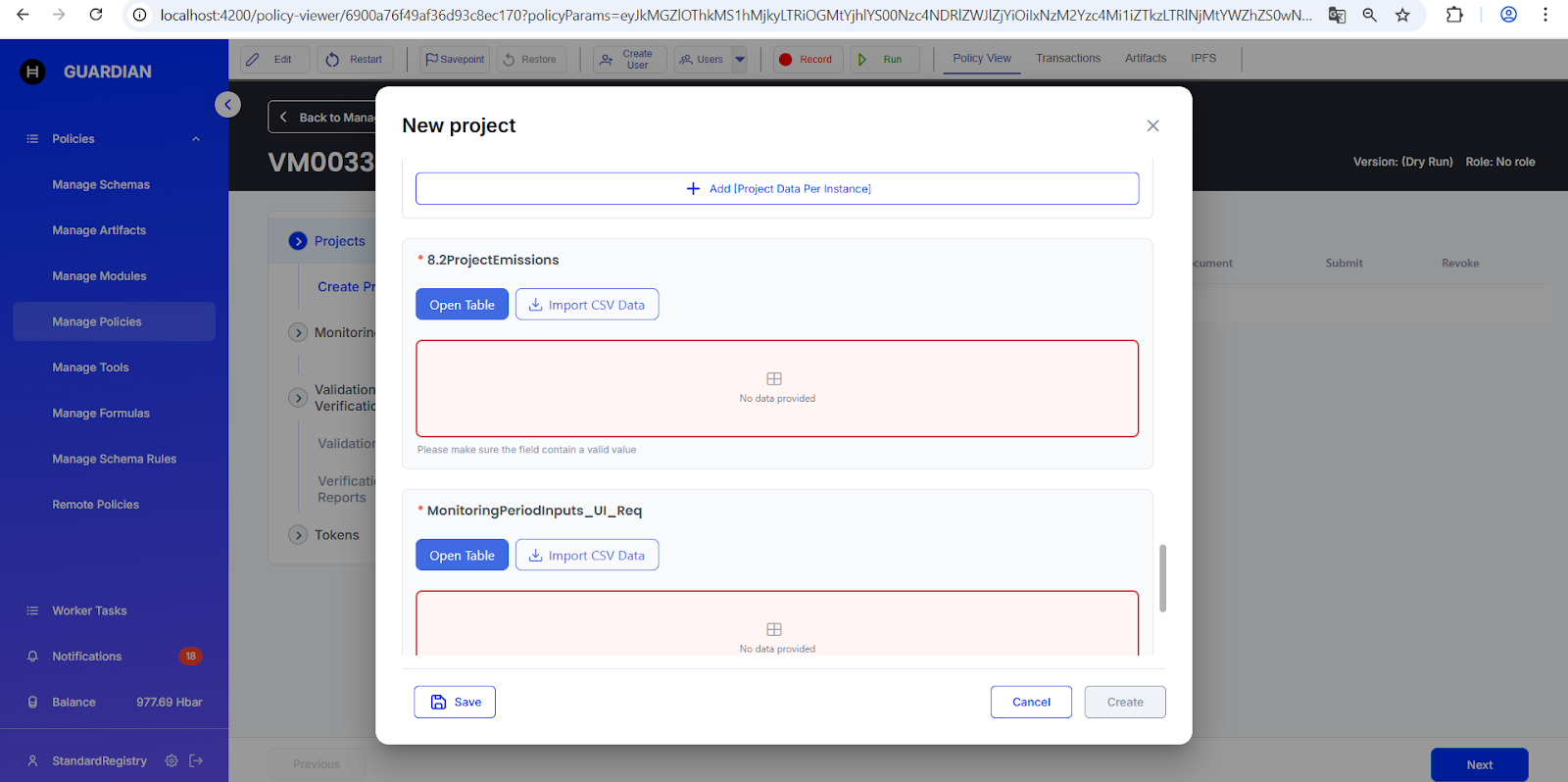Open Table for 8.2ProjectEmissions
The image size is (1568, 782).
462,305
